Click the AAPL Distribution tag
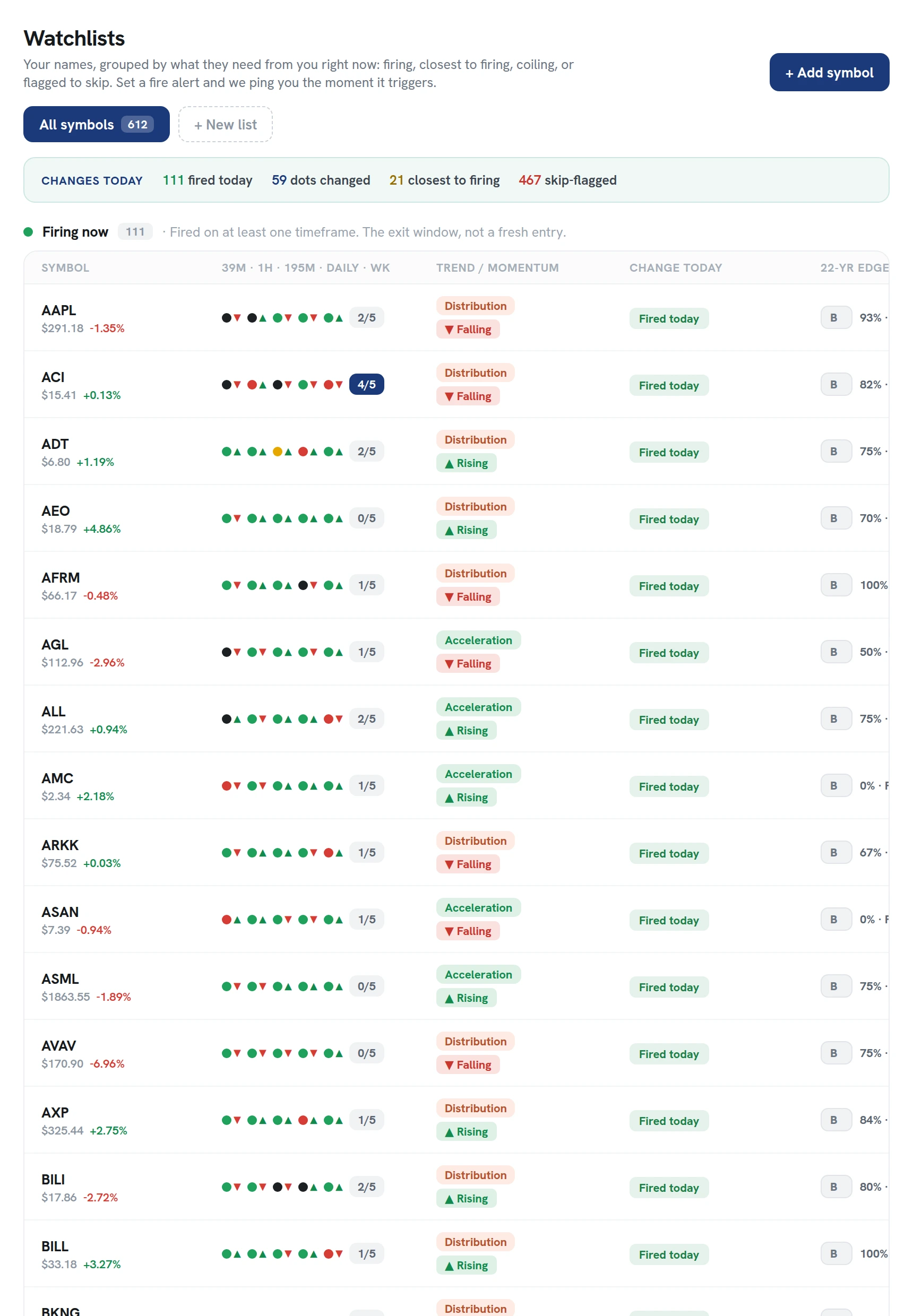 point(476,306)
